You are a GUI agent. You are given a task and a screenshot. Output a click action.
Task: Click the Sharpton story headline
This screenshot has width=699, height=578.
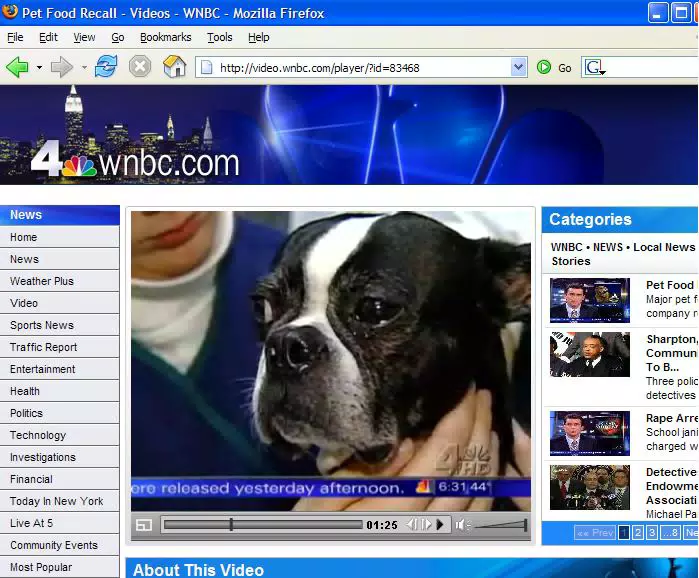click(672, 353)
